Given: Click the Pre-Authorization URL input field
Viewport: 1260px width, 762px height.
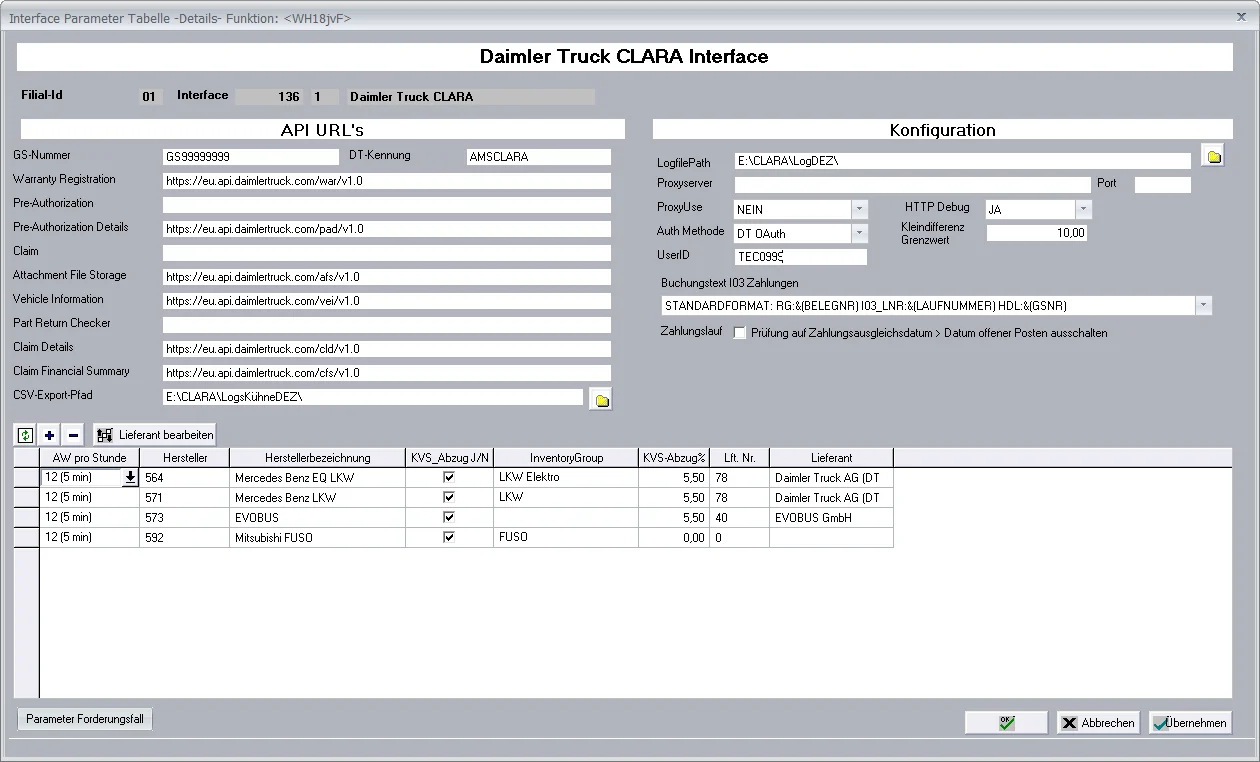Looking at the screenshot, I should [386, 205].
